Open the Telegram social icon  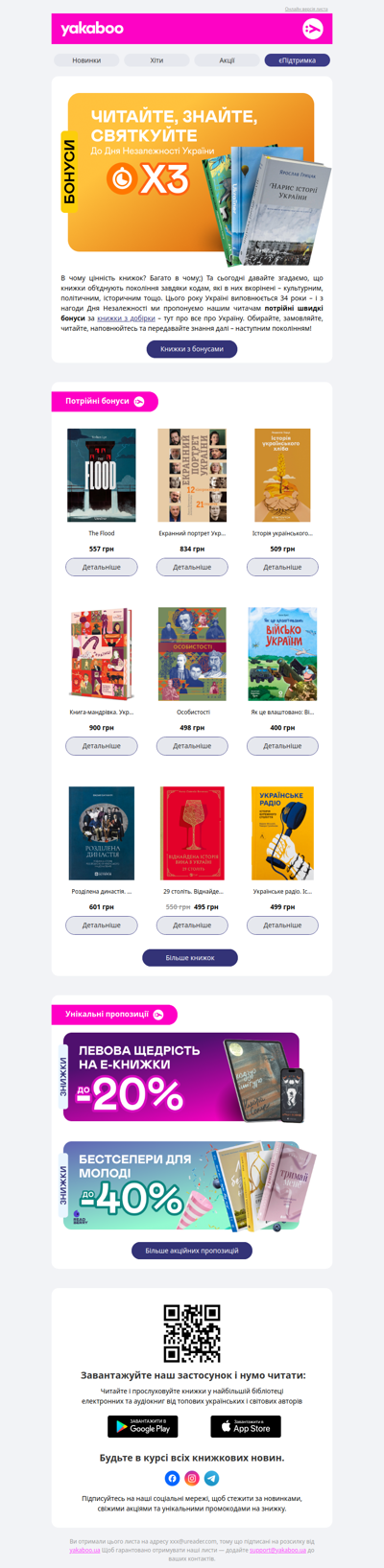[212, 1478]
